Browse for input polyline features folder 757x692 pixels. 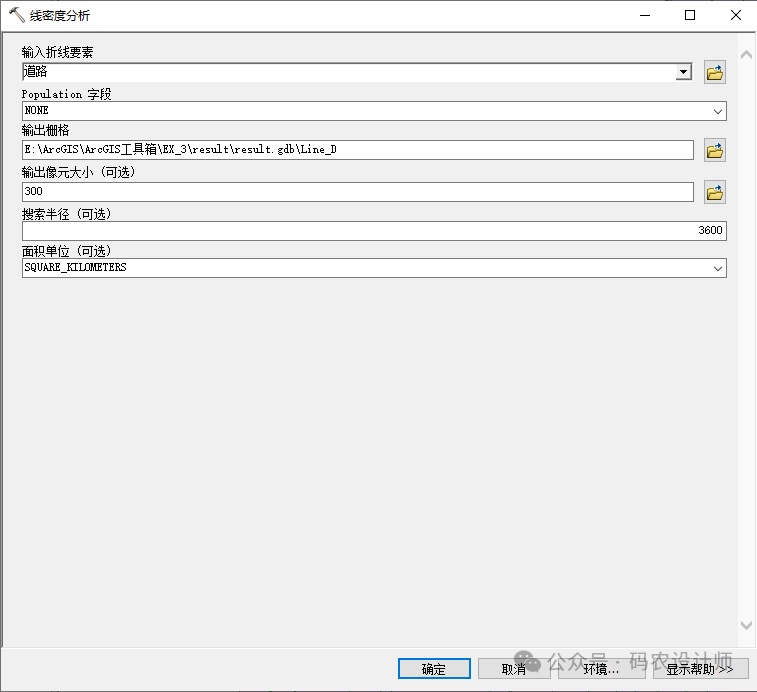tap(714, 72)
